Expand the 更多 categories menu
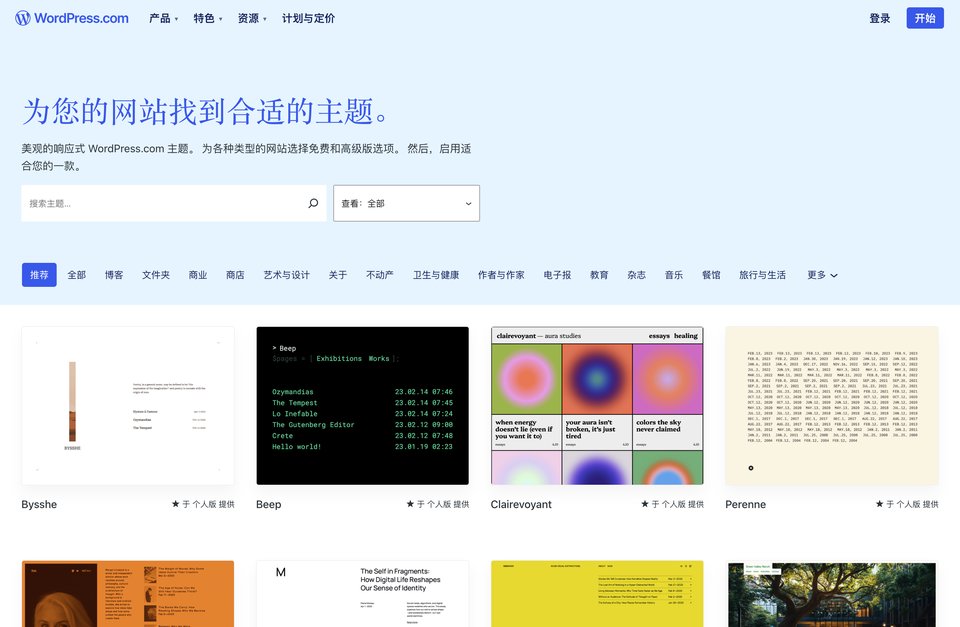This screenshot has height=627, width=960. (822, 275)
